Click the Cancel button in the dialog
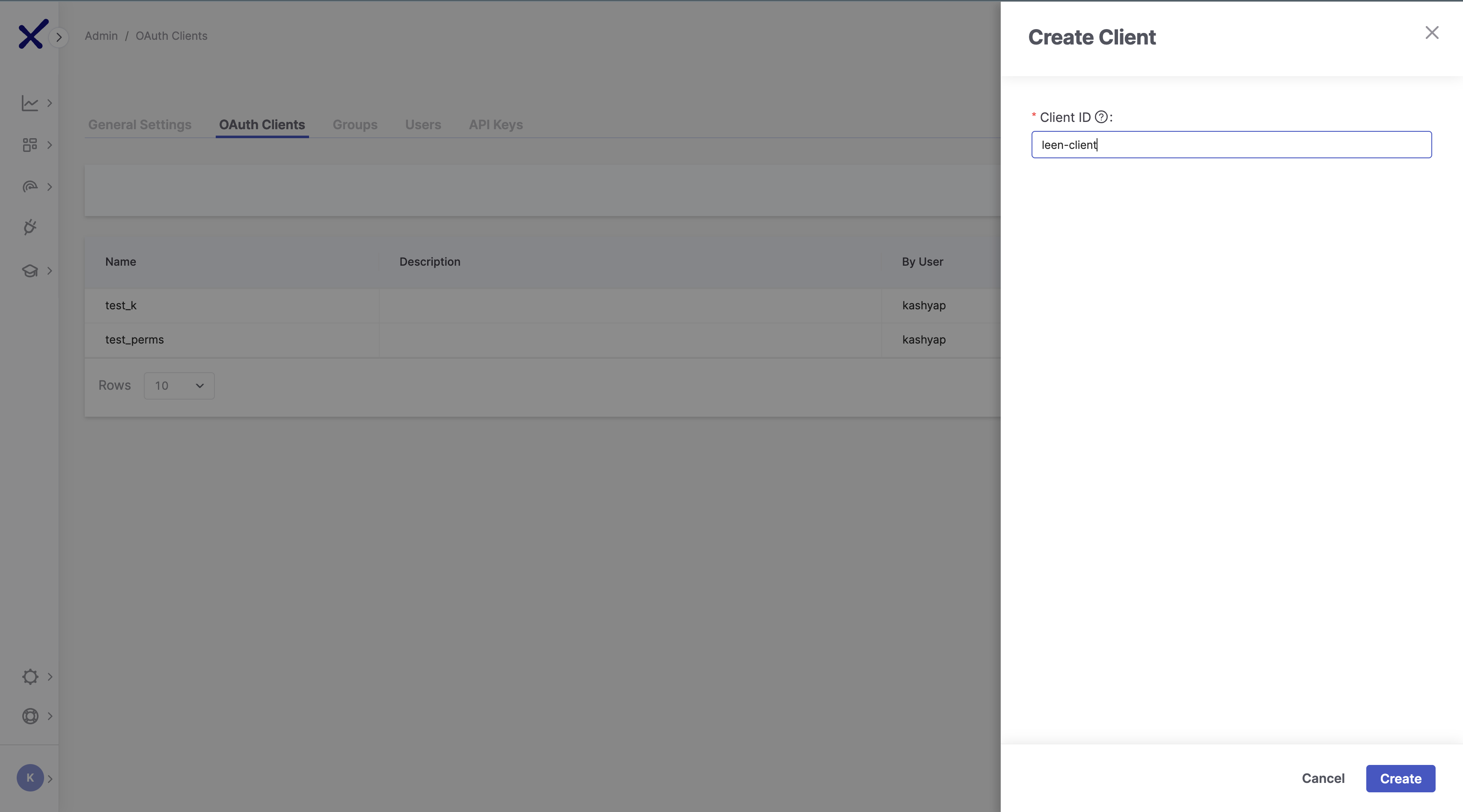This screenshot has height=812, width=1463. point(1323,779)
